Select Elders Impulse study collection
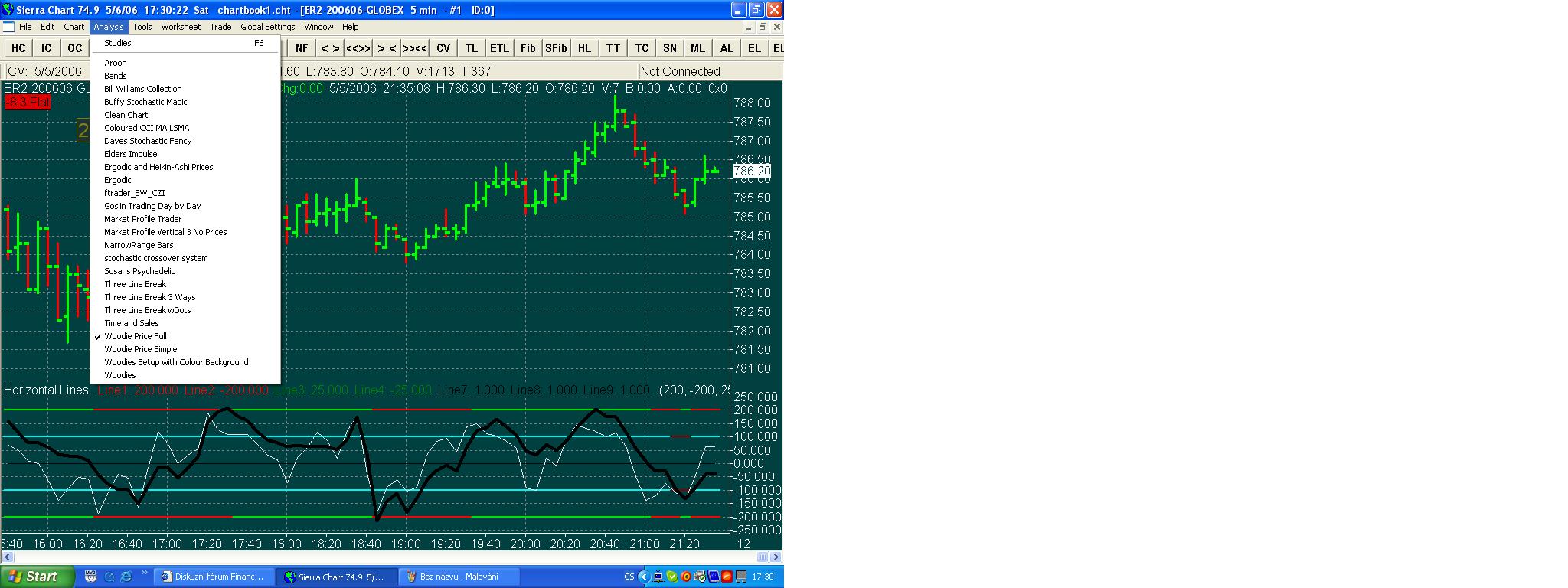This screenshot has width=1568, height=588. [x=185, y=154]
